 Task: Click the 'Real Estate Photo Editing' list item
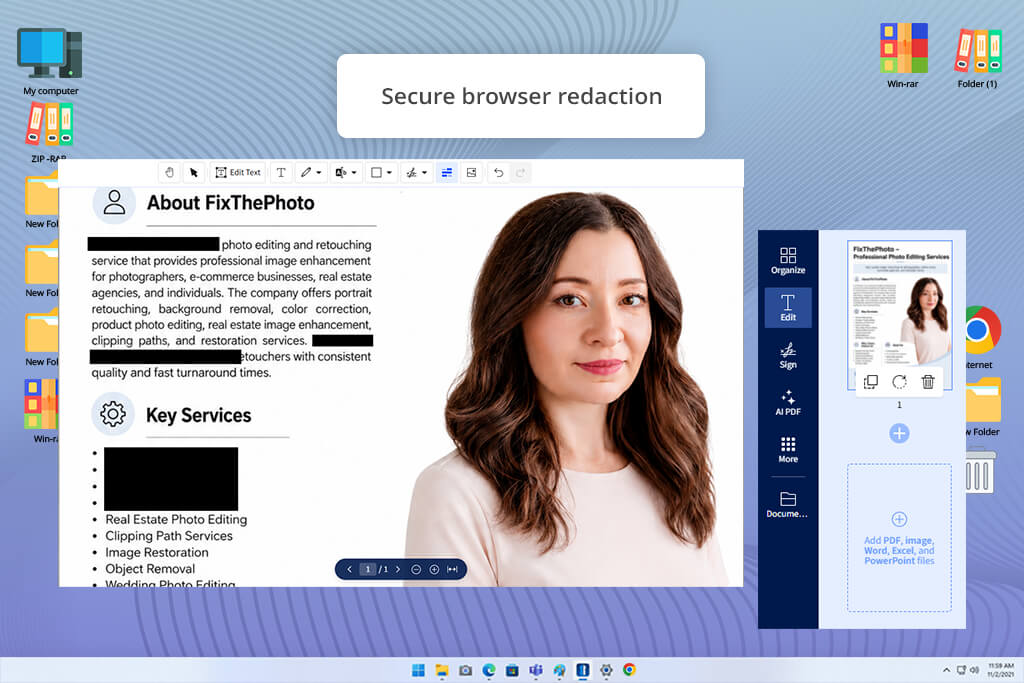coord(176,519)
